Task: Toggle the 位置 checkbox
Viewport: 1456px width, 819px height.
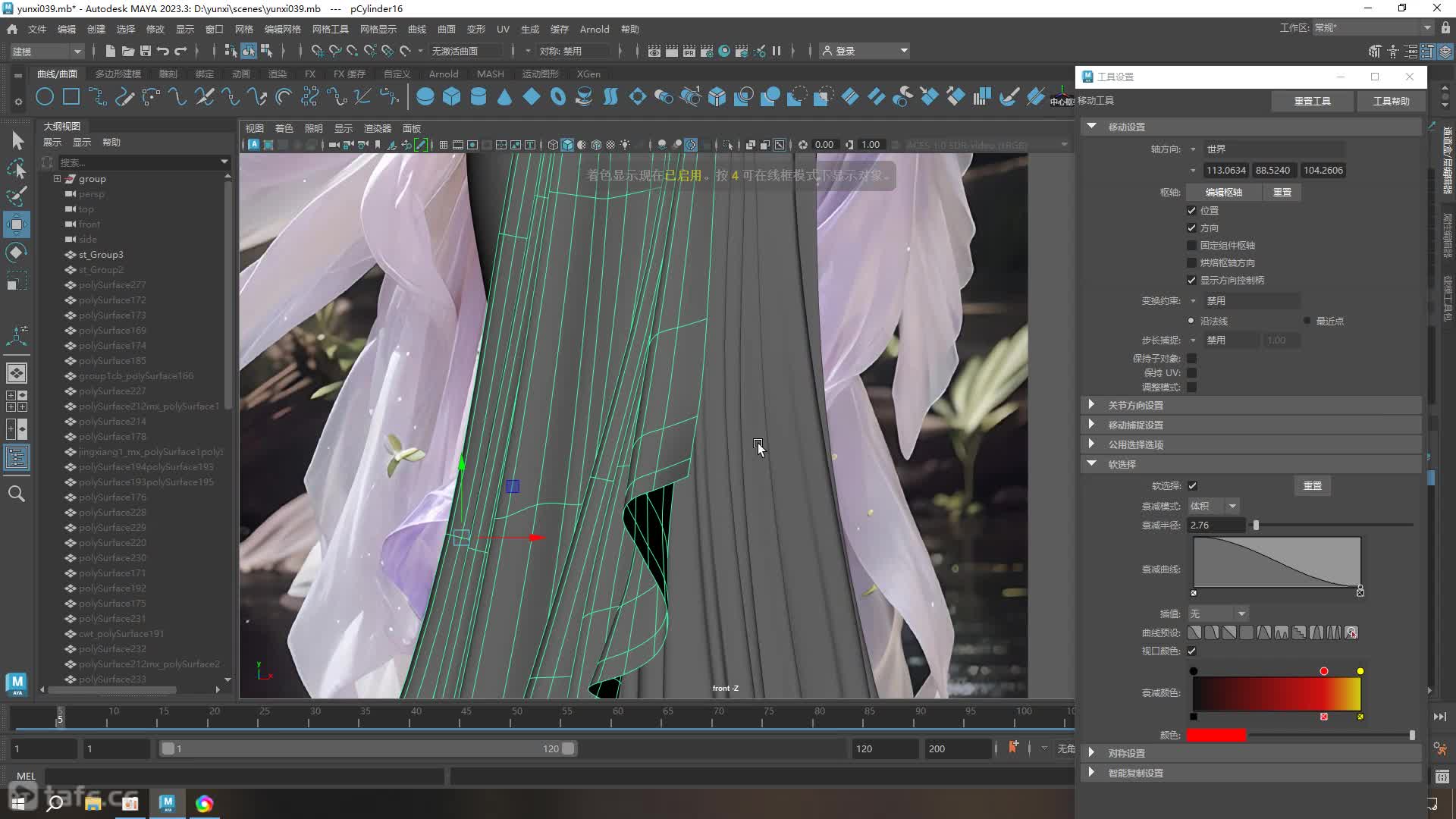Action: coord(1191,210)
